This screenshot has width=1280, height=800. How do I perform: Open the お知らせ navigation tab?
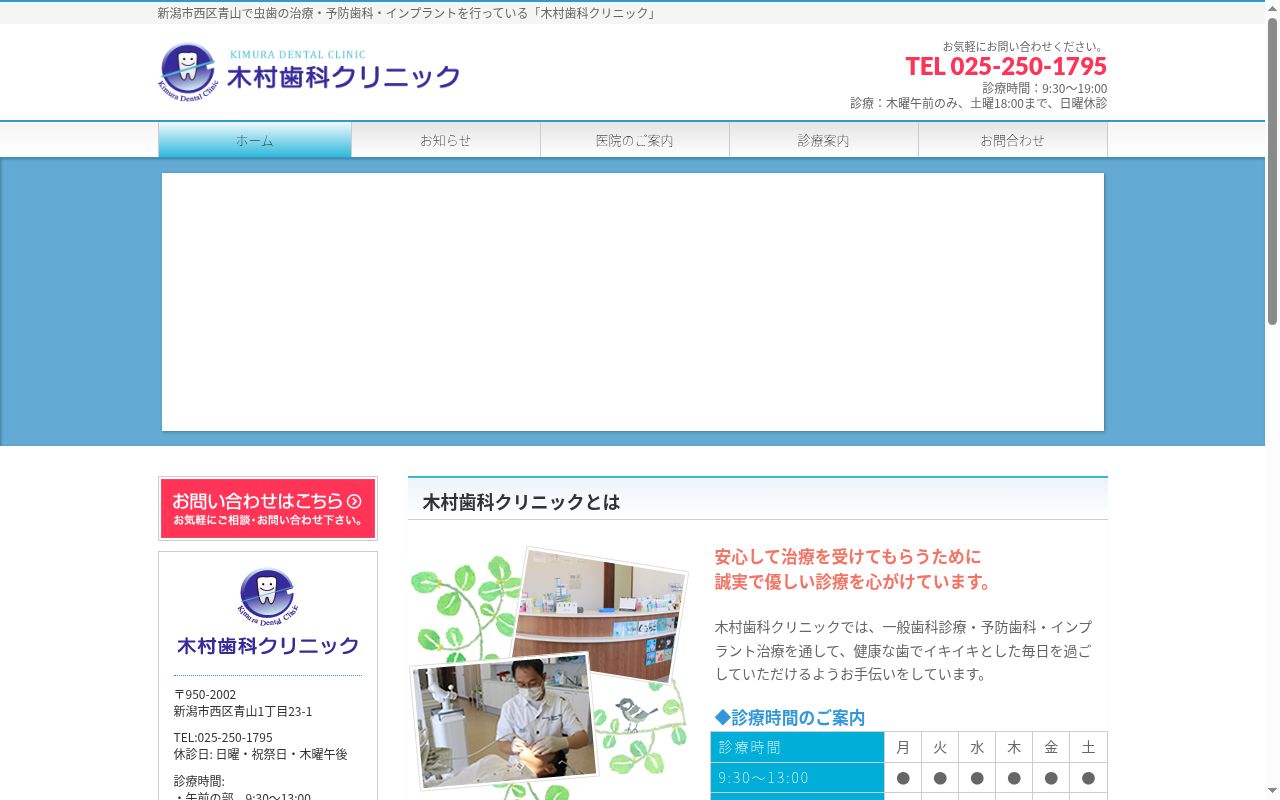(x=446, y=140)
